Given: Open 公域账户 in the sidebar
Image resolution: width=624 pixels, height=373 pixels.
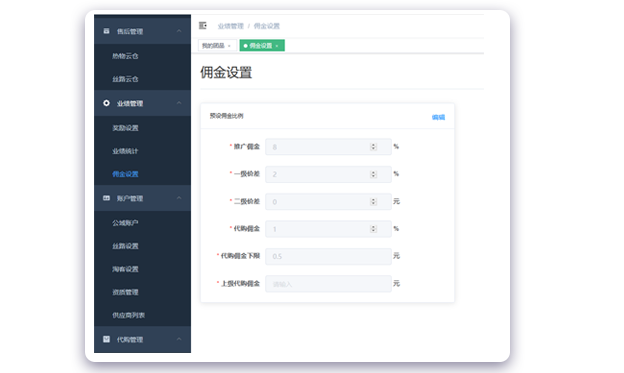Looking at the screenshot, I should point(125,223).
